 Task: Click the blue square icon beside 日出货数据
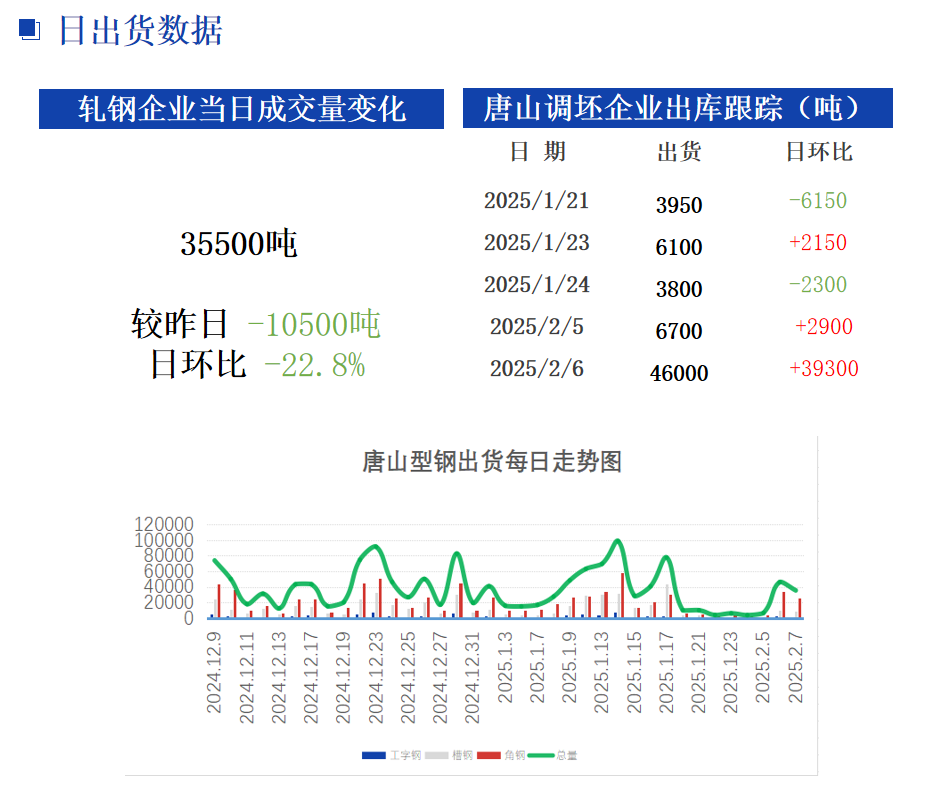click(30, 30)
